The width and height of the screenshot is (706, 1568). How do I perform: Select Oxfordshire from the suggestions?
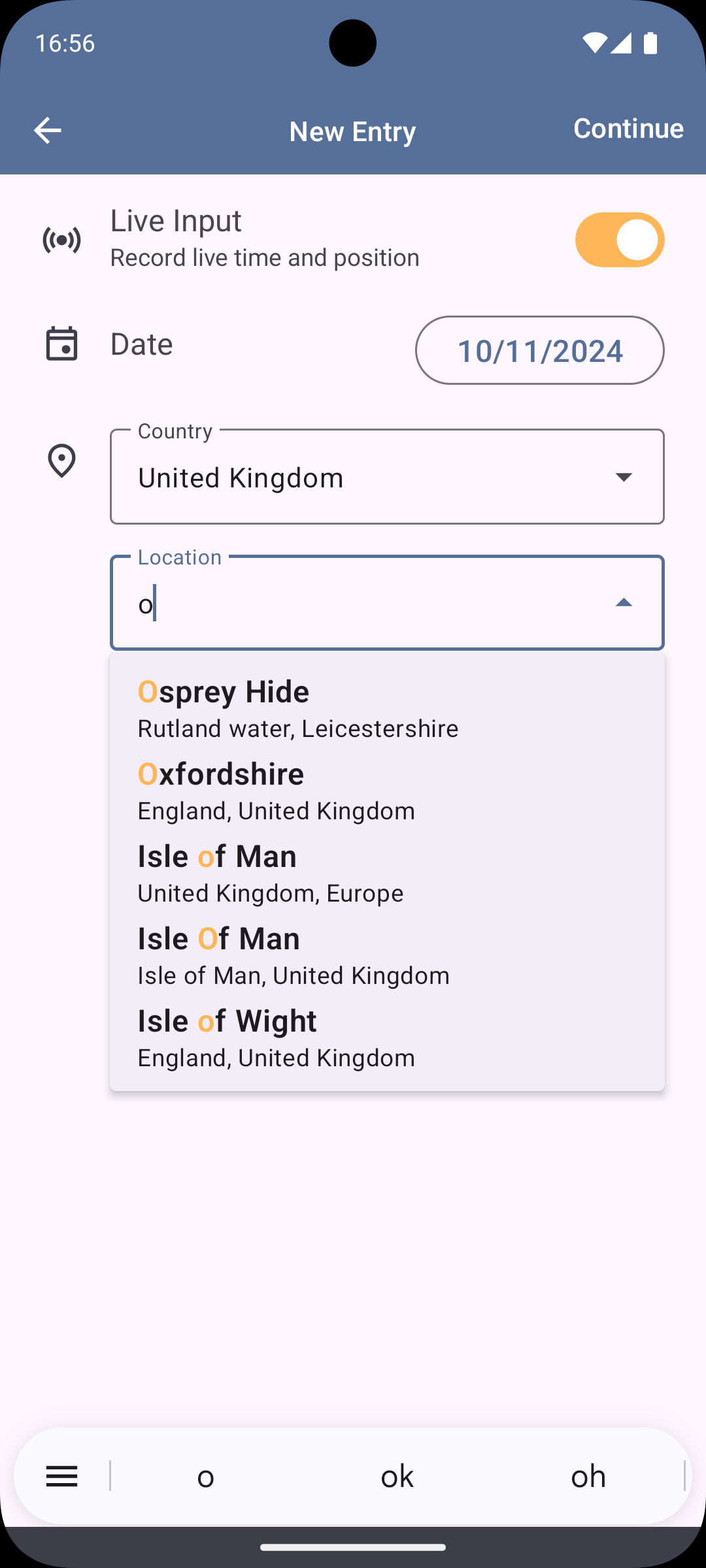tap(387, 791)
